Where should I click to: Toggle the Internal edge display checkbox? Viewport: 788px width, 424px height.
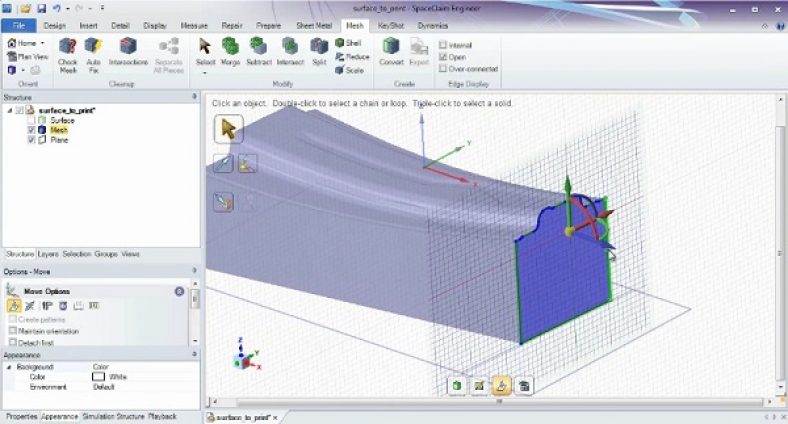point(443,45)
